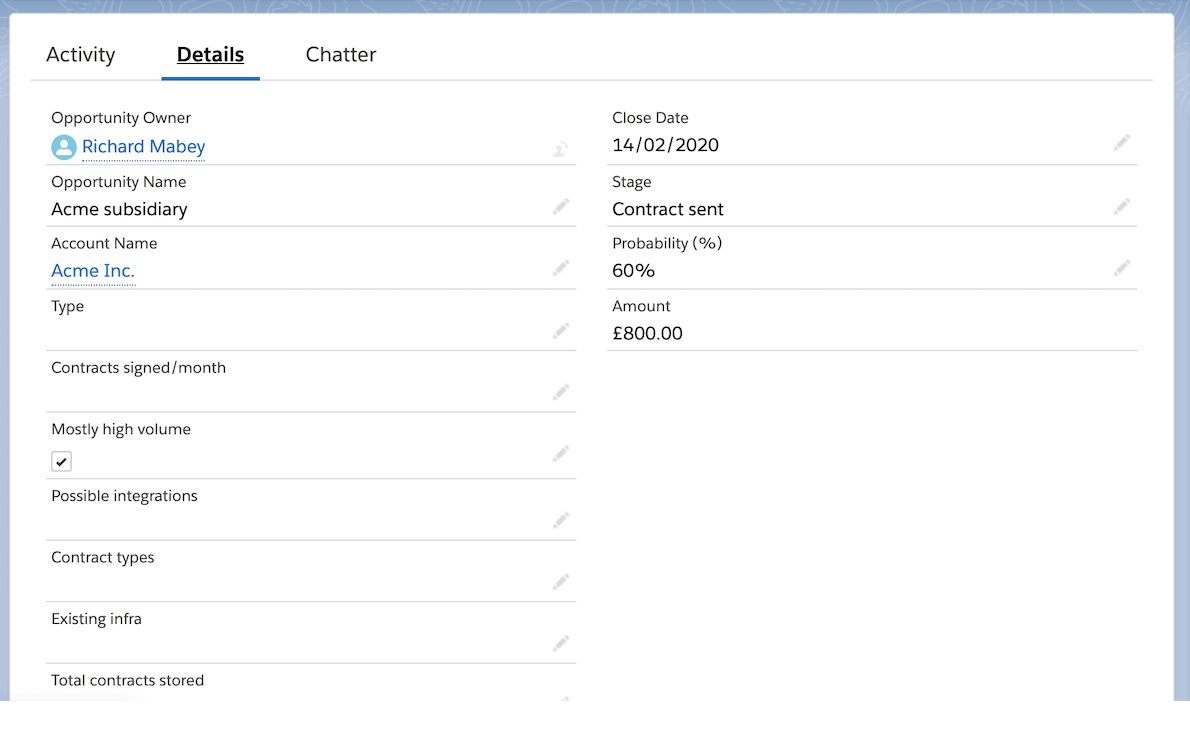Open Richard Mabey owner link
Screen dimensions: 1190x733
144,147
